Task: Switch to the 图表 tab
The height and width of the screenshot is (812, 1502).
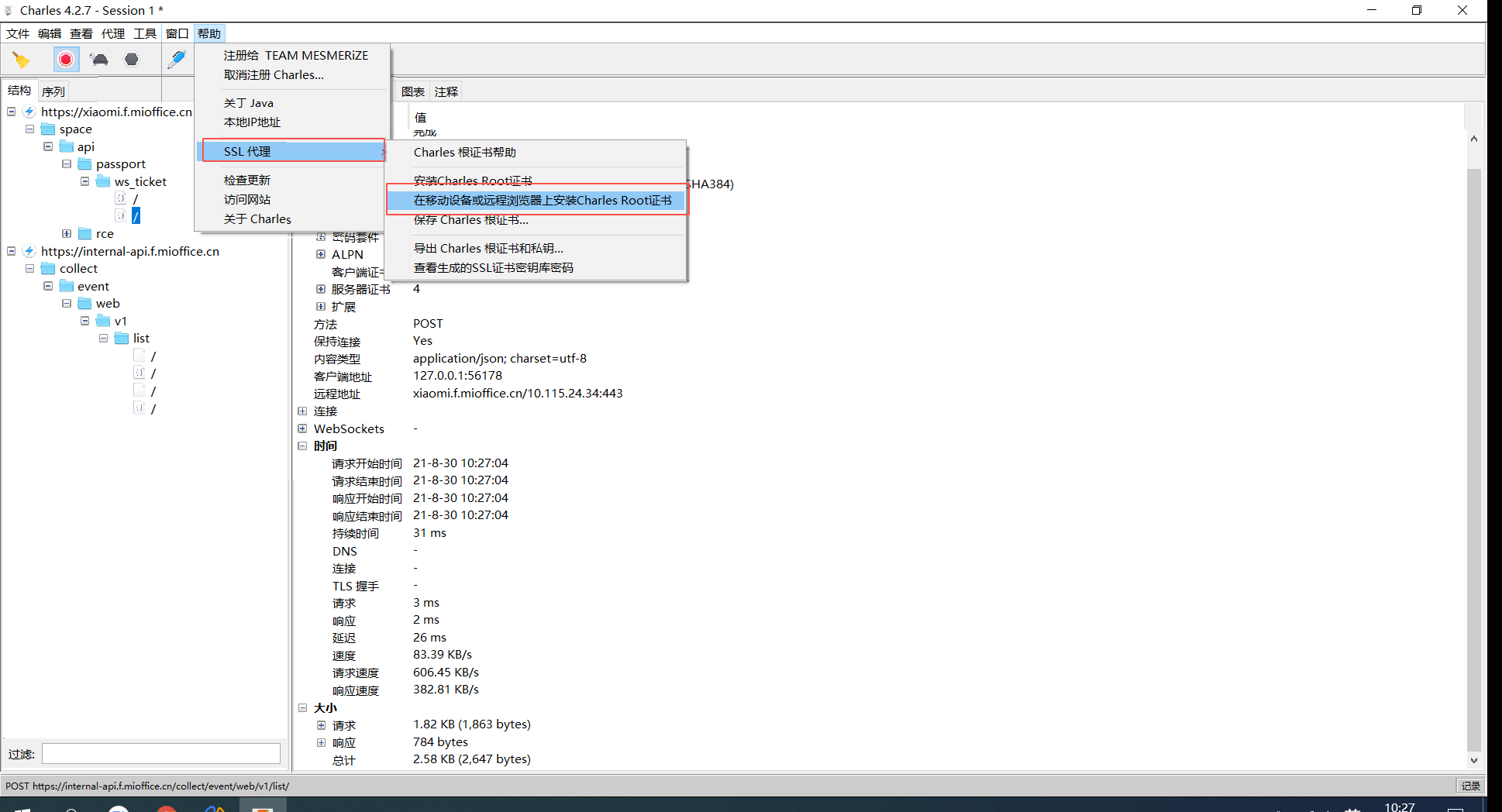Action: 413,91
